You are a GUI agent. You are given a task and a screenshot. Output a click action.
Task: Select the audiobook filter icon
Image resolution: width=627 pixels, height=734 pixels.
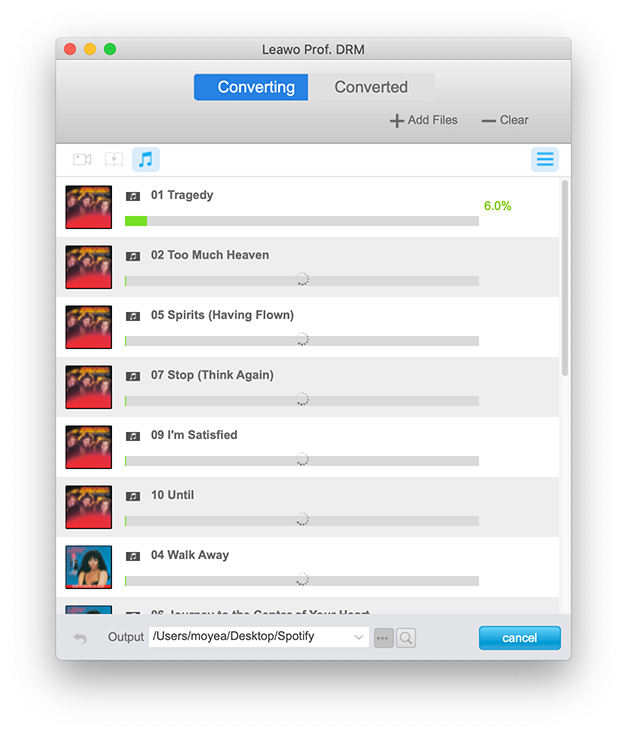pos(114,160)
